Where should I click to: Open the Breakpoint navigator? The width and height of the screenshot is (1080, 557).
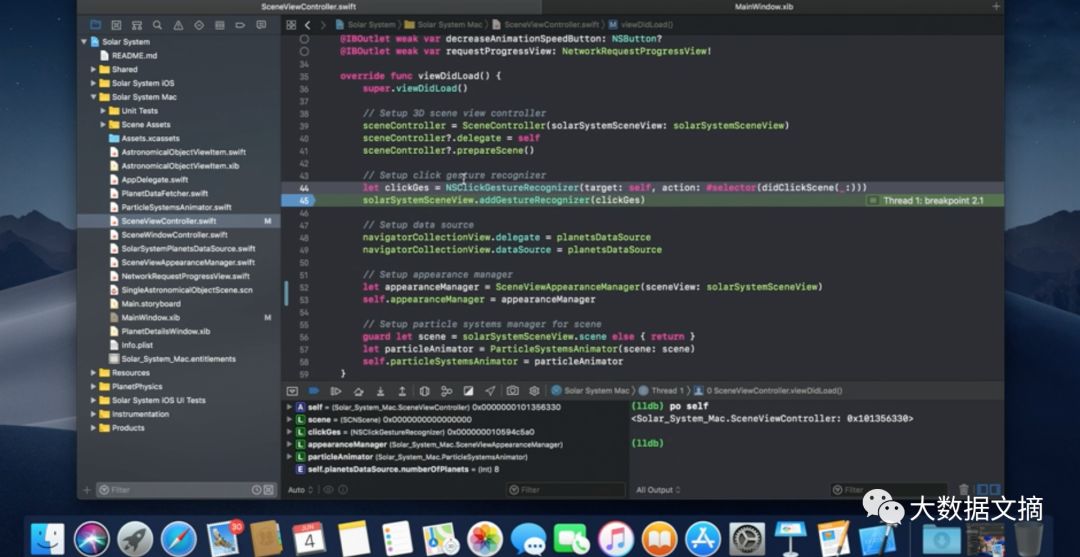click(240, 25)
